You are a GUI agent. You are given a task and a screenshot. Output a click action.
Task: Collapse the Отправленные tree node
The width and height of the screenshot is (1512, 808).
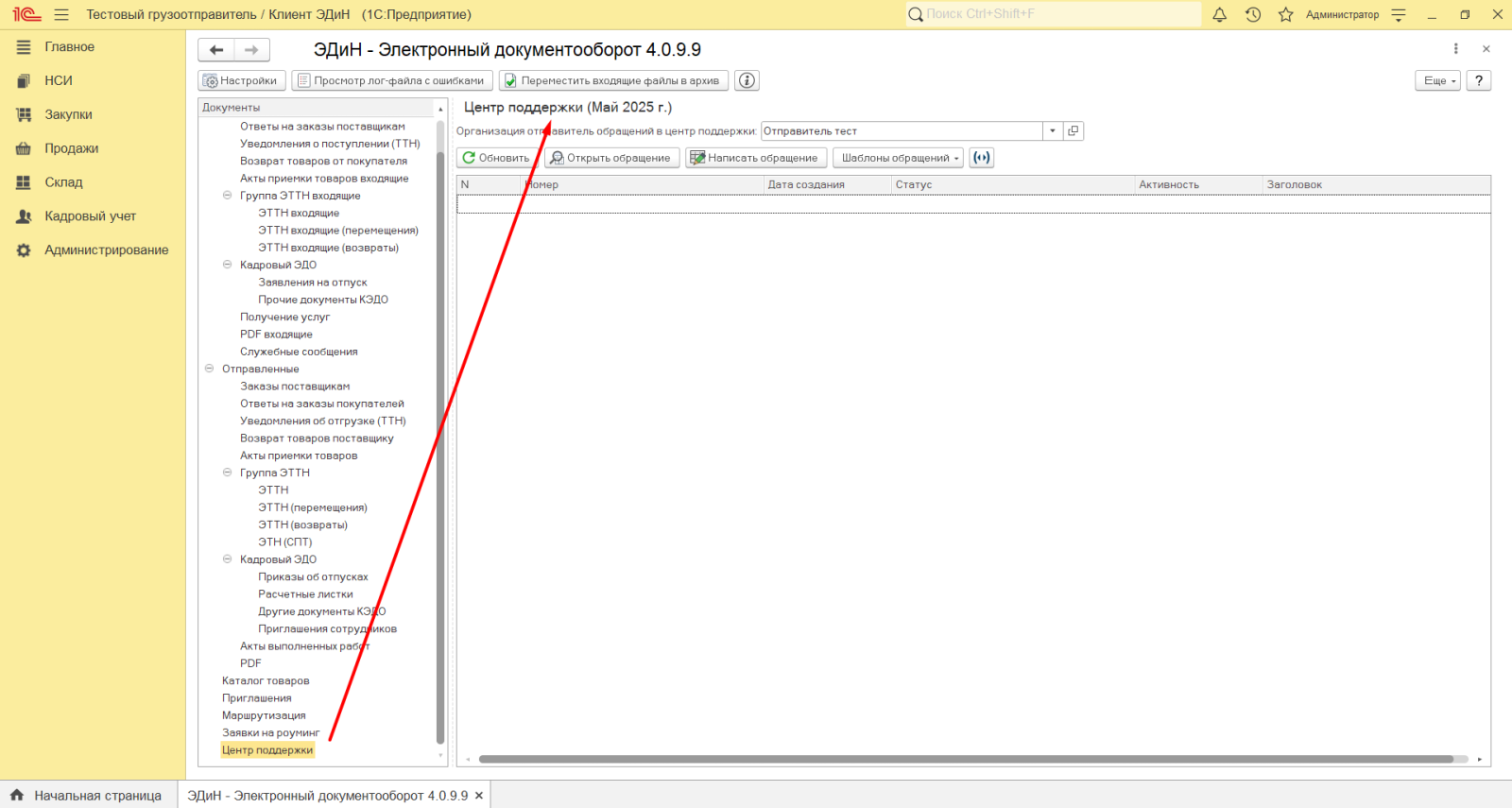pos(209,369)
